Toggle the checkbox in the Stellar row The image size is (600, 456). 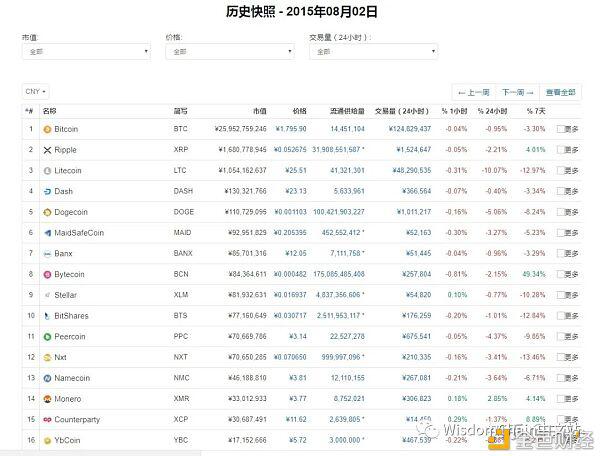point(560,295)
